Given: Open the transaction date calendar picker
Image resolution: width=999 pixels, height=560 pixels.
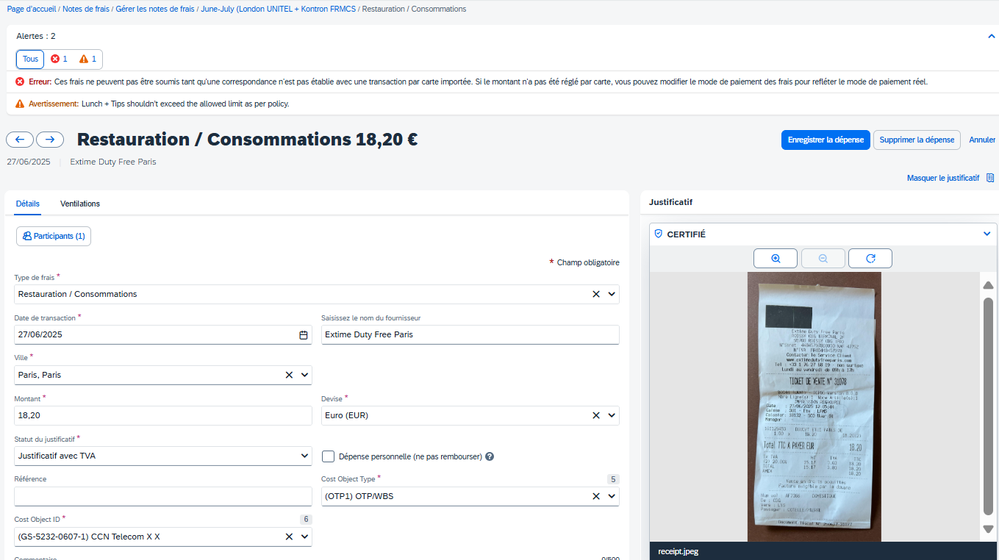Looking at the screenshot, I should pyautogui.click(x=303, y=335).
